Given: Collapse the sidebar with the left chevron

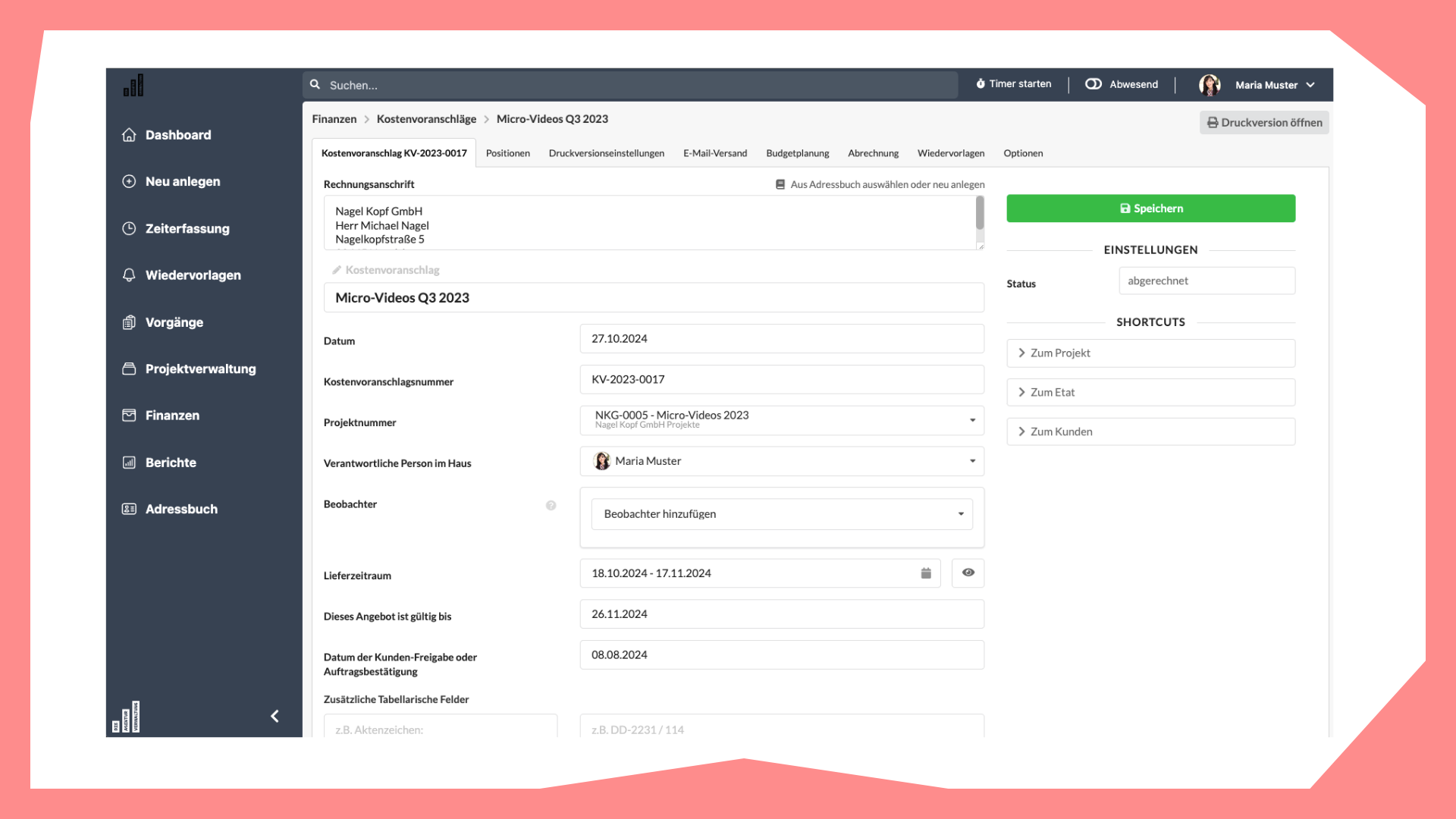Looking at the screenshot, I should coord(275,716).
